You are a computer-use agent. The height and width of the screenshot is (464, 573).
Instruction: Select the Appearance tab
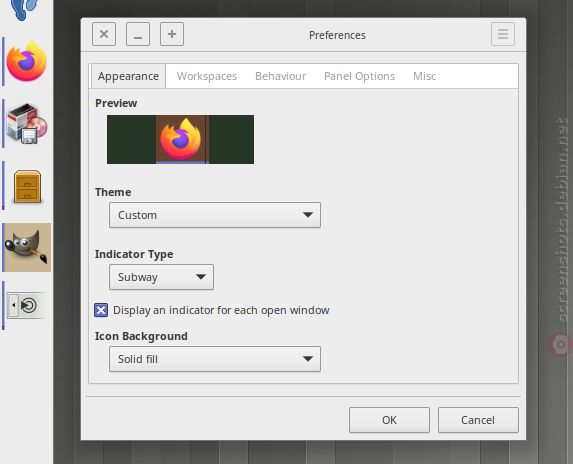pyautogui.click(x=128, y=76)
